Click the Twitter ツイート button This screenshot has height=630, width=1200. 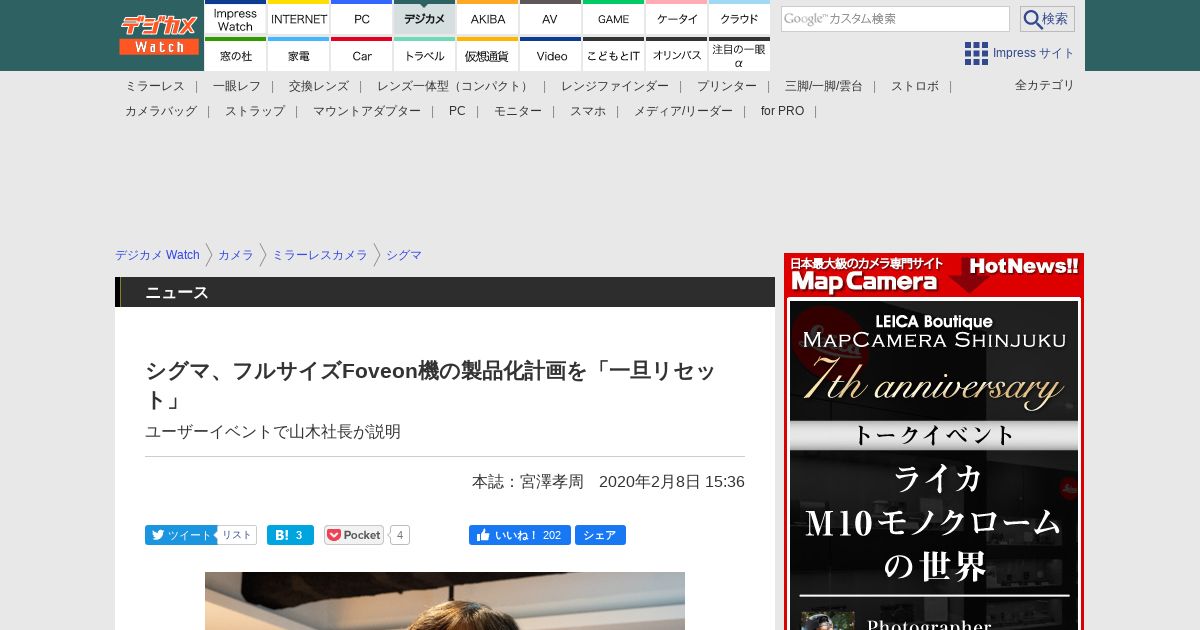pos(180,535)
